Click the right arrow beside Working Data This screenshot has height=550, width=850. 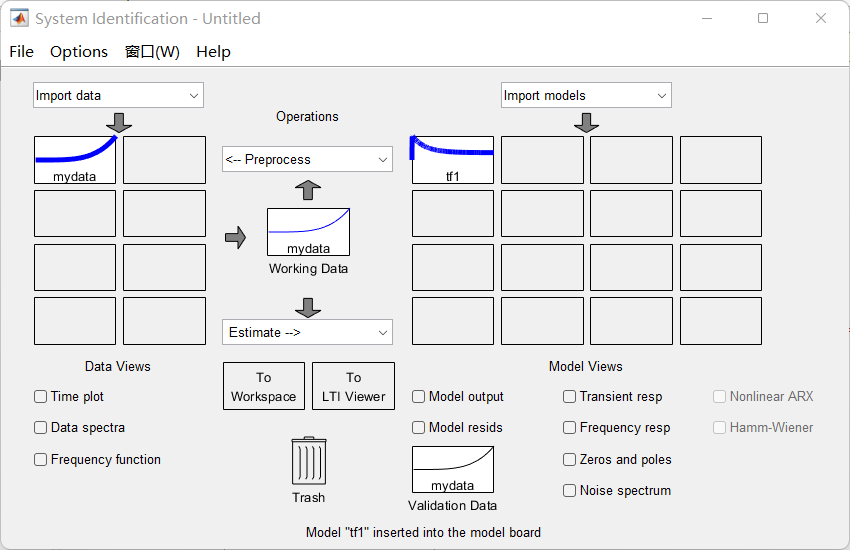235,237
